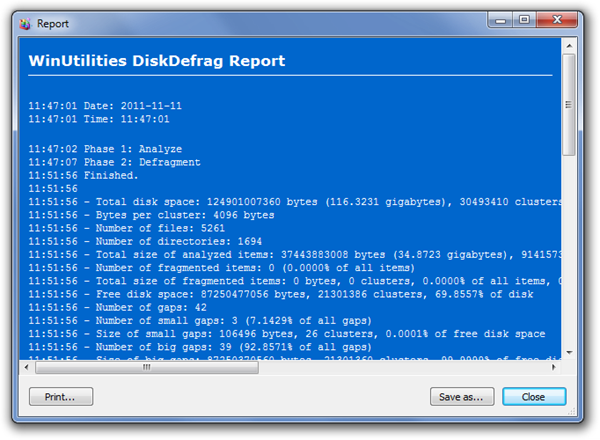The height and width of the screenshot is (440, 600).
Task: Click the 'Number of gaps: 42' line
Action: (x=117, y=307)
